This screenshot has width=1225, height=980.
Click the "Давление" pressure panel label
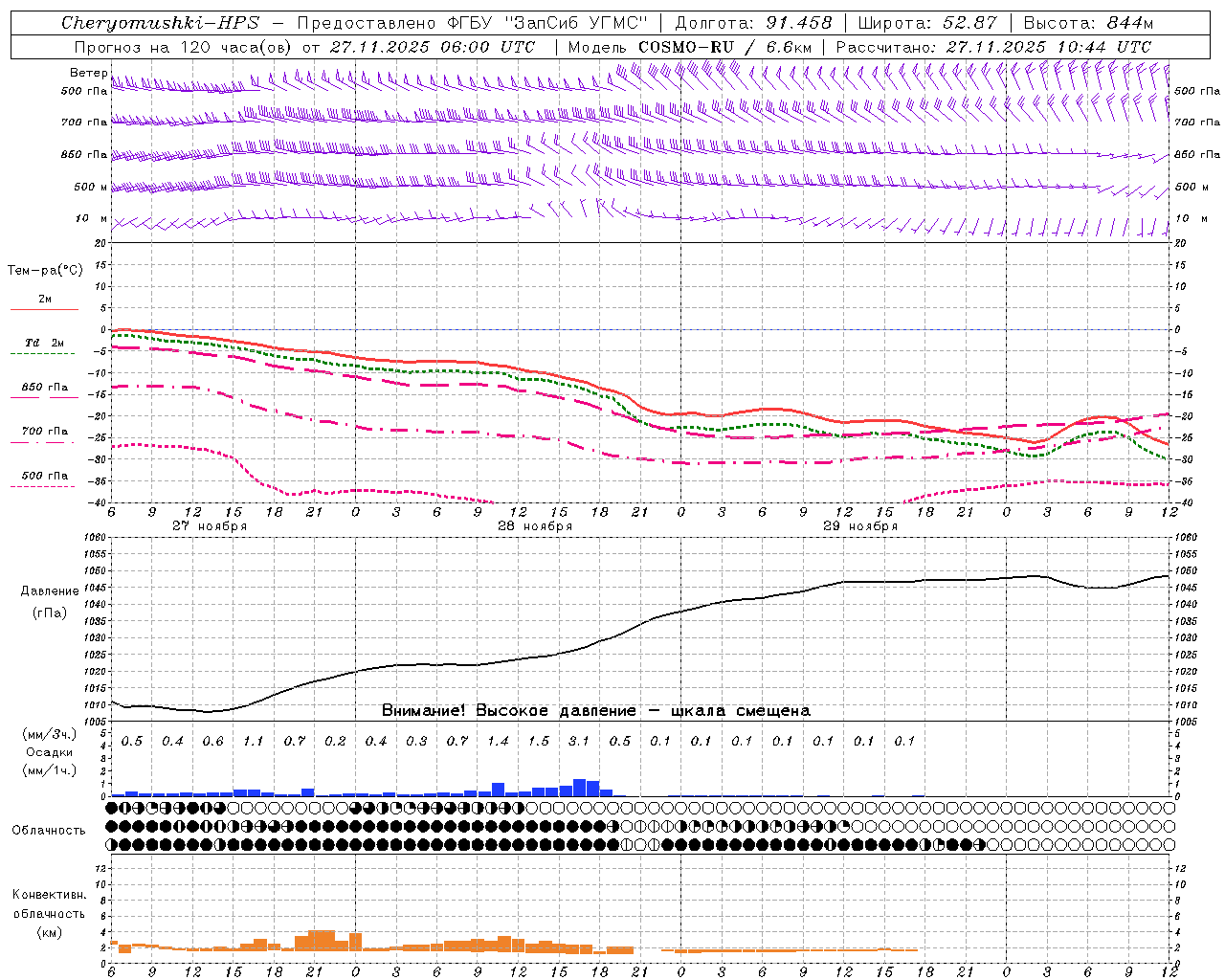pos(50,590)
